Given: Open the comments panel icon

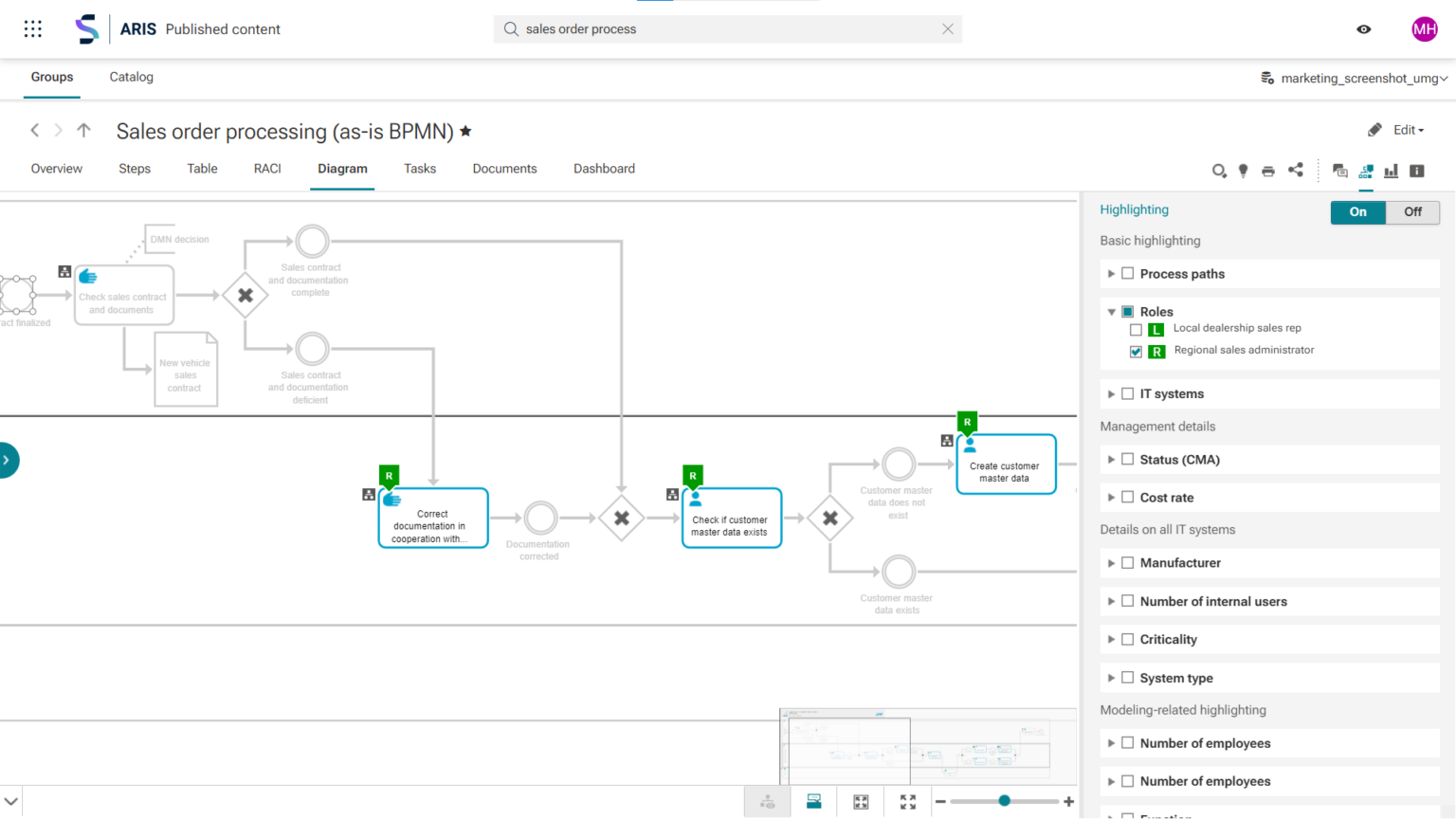Looking at the screenshot, I should click(1339, 171).
